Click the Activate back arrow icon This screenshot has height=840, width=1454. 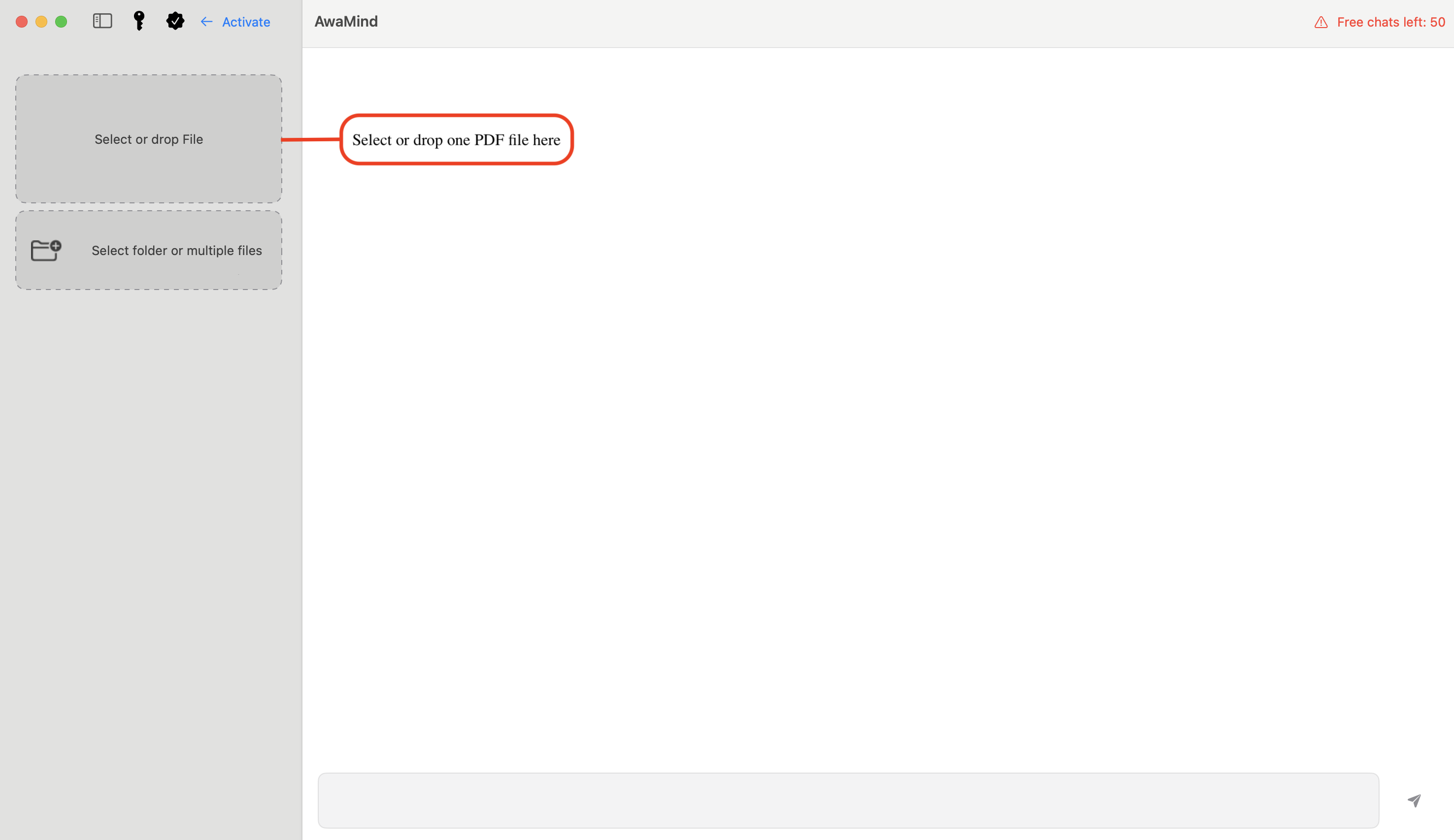coord(206,21)
